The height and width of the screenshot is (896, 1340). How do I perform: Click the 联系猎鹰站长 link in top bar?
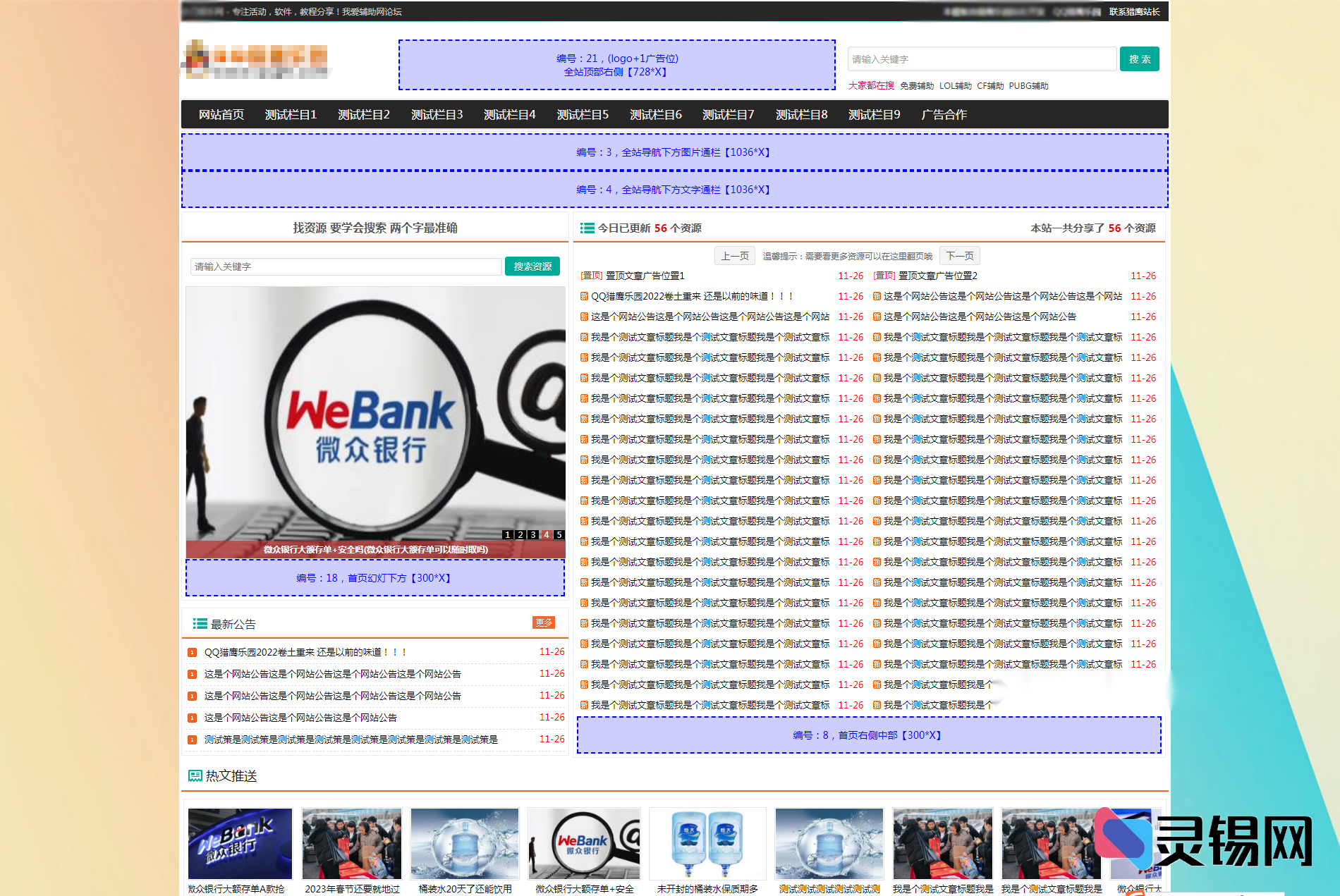(x=1134, y=12)
